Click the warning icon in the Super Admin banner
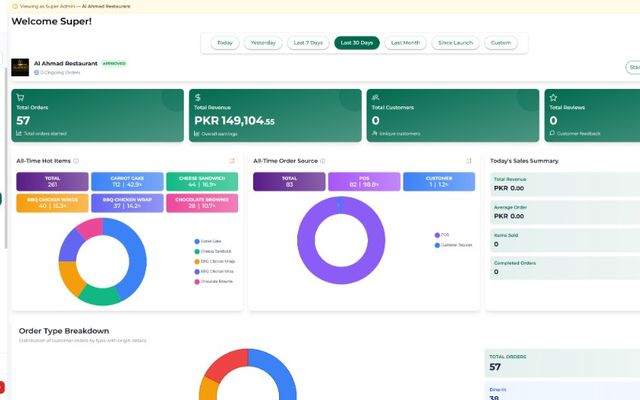Viewport: 640px width, 400px height. (15, 6)
